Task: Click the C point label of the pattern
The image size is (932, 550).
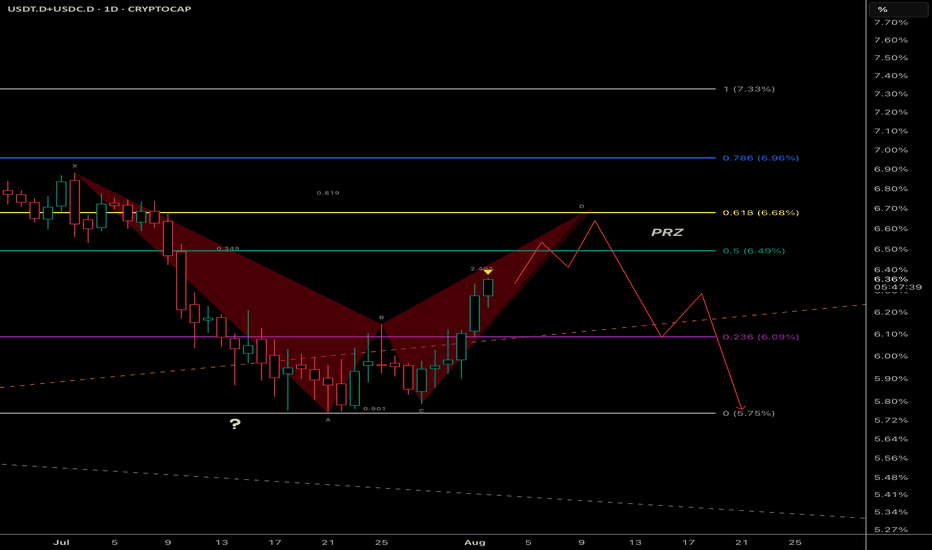Action: 421,411
